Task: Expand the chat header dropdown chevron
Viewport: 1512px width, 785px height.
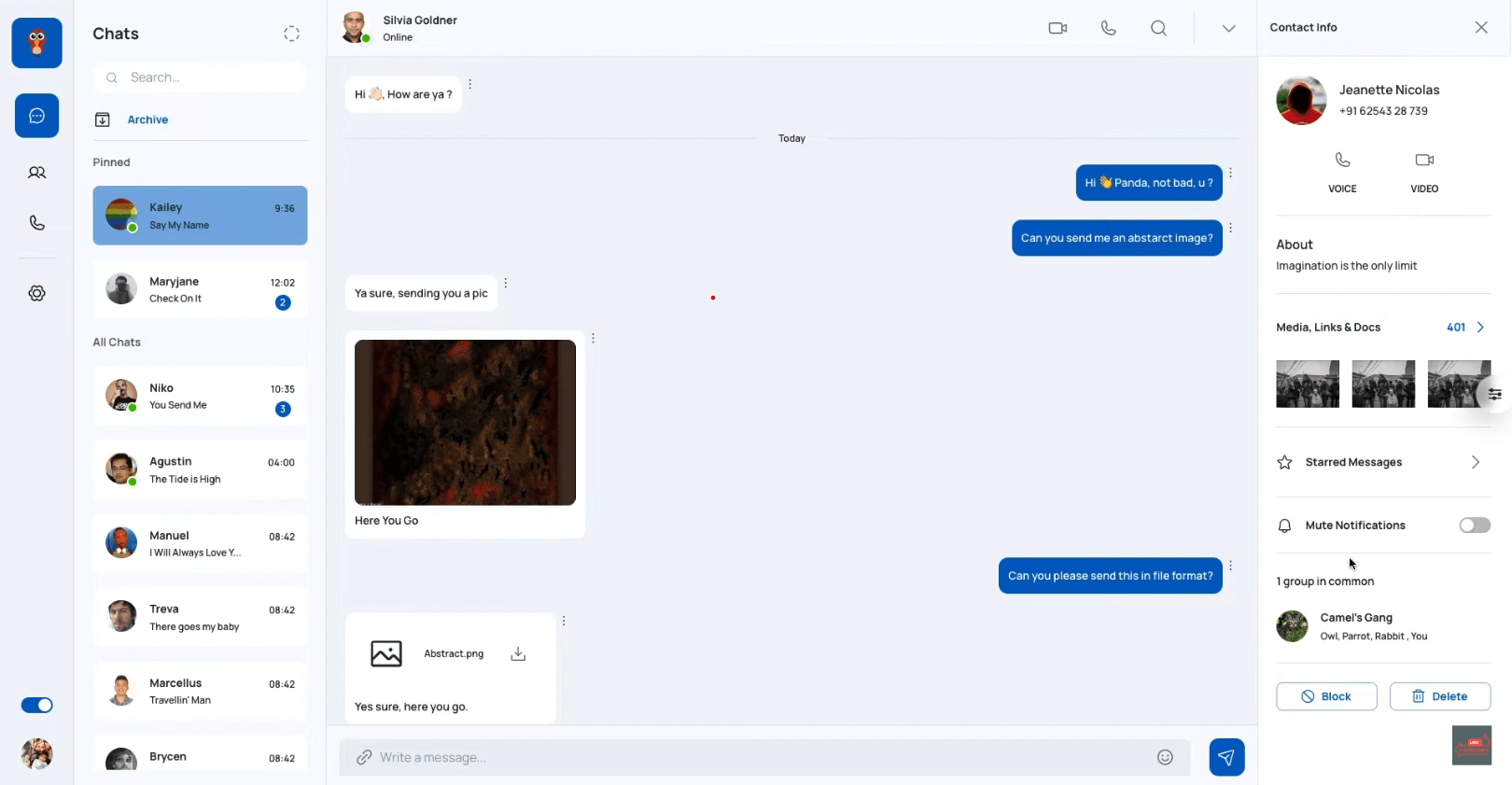Action: point(1228,28)
